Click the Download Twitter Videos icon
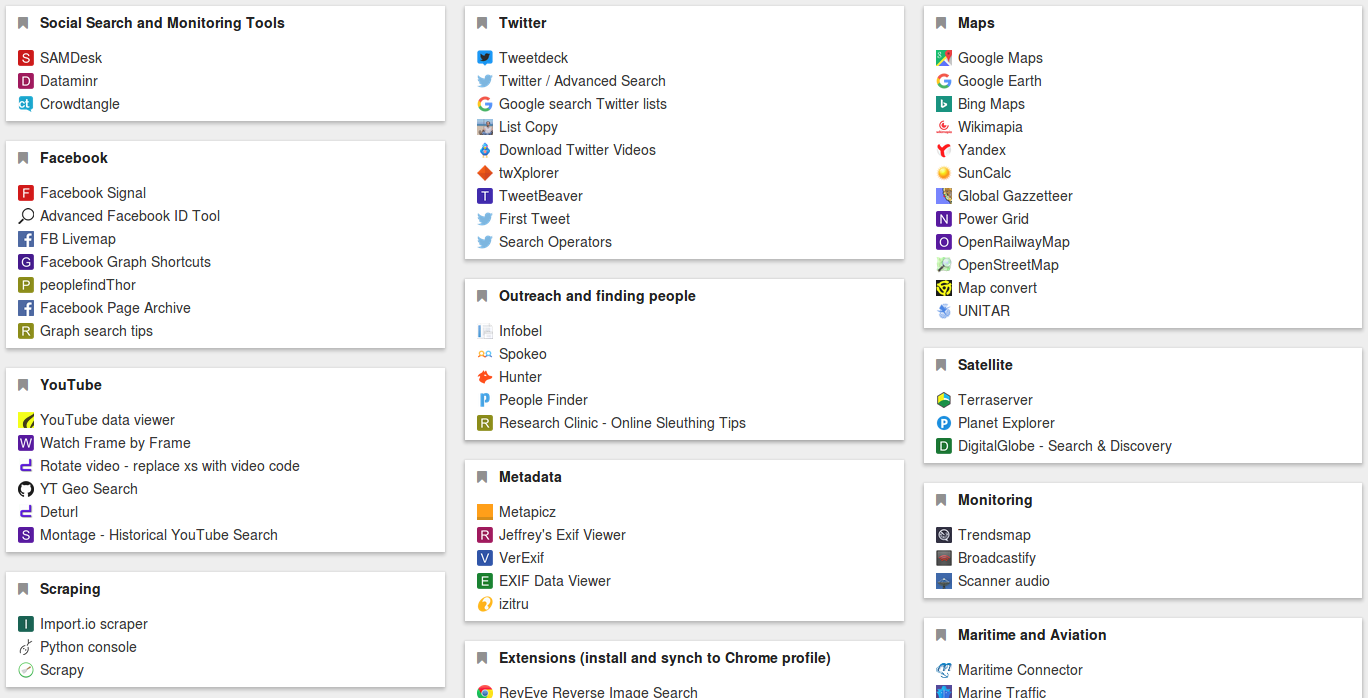1368x698 pixels. point(485,150)
